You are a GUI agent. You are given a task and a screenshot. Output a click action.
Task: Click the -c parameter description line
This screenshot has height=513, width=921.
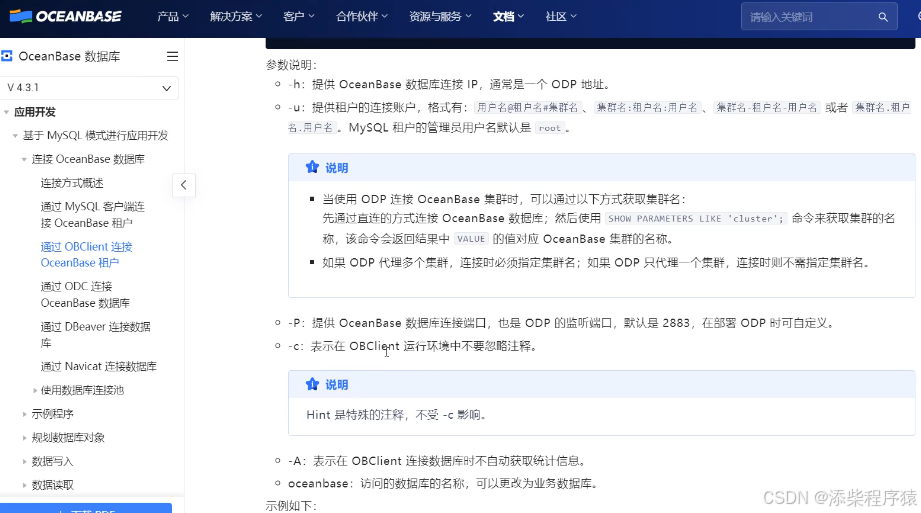[x=412, y=346]
